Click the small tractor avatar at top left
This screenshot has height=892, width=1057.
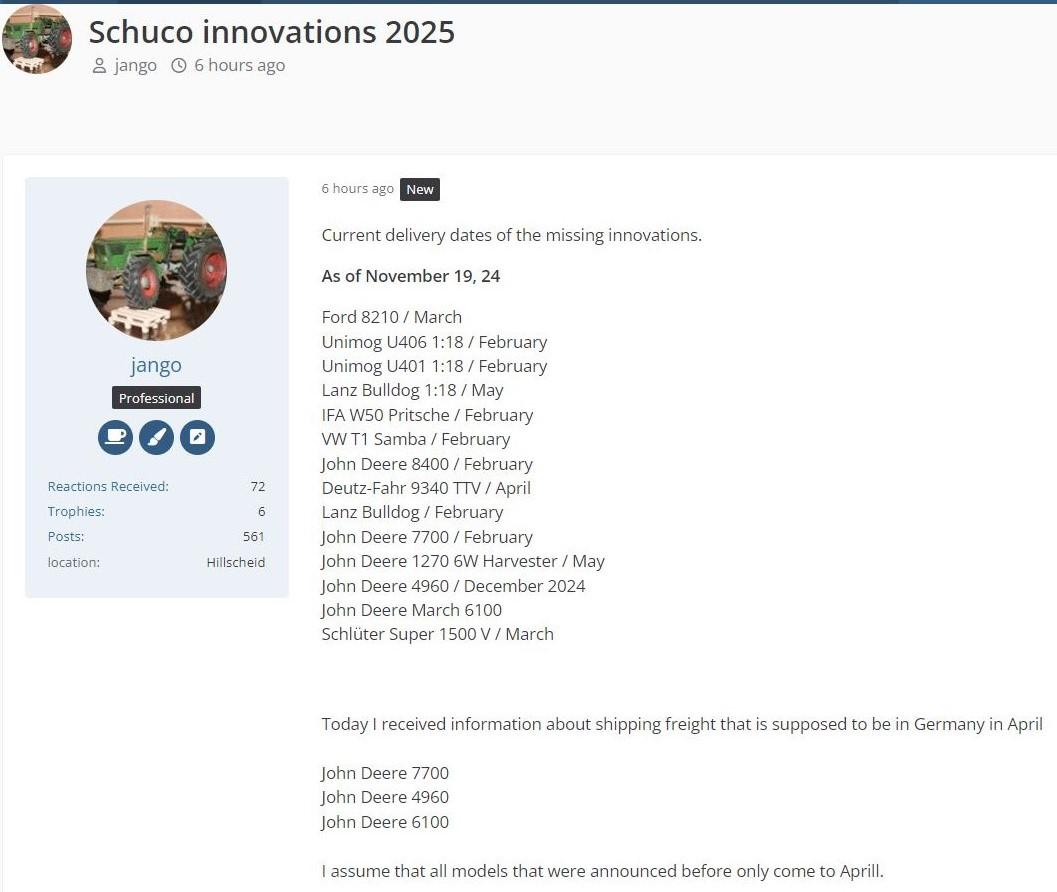pyautogui.click(x=36, y=39)
